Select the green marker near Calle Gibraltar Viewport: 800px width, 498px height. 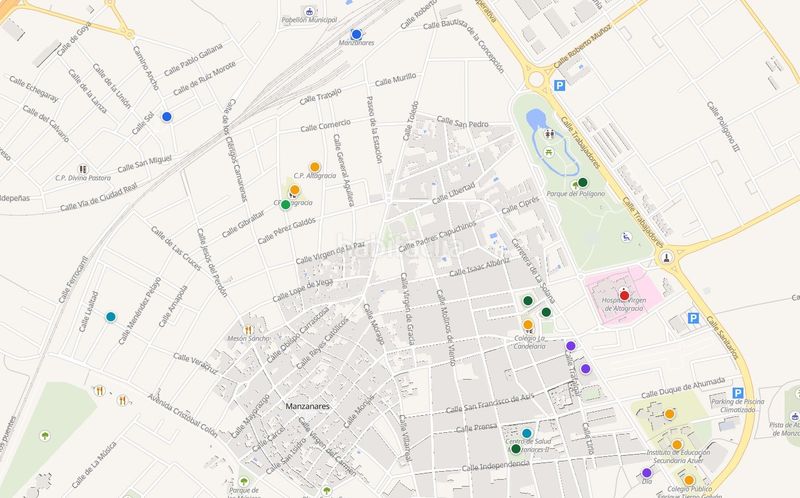(286, 205)
